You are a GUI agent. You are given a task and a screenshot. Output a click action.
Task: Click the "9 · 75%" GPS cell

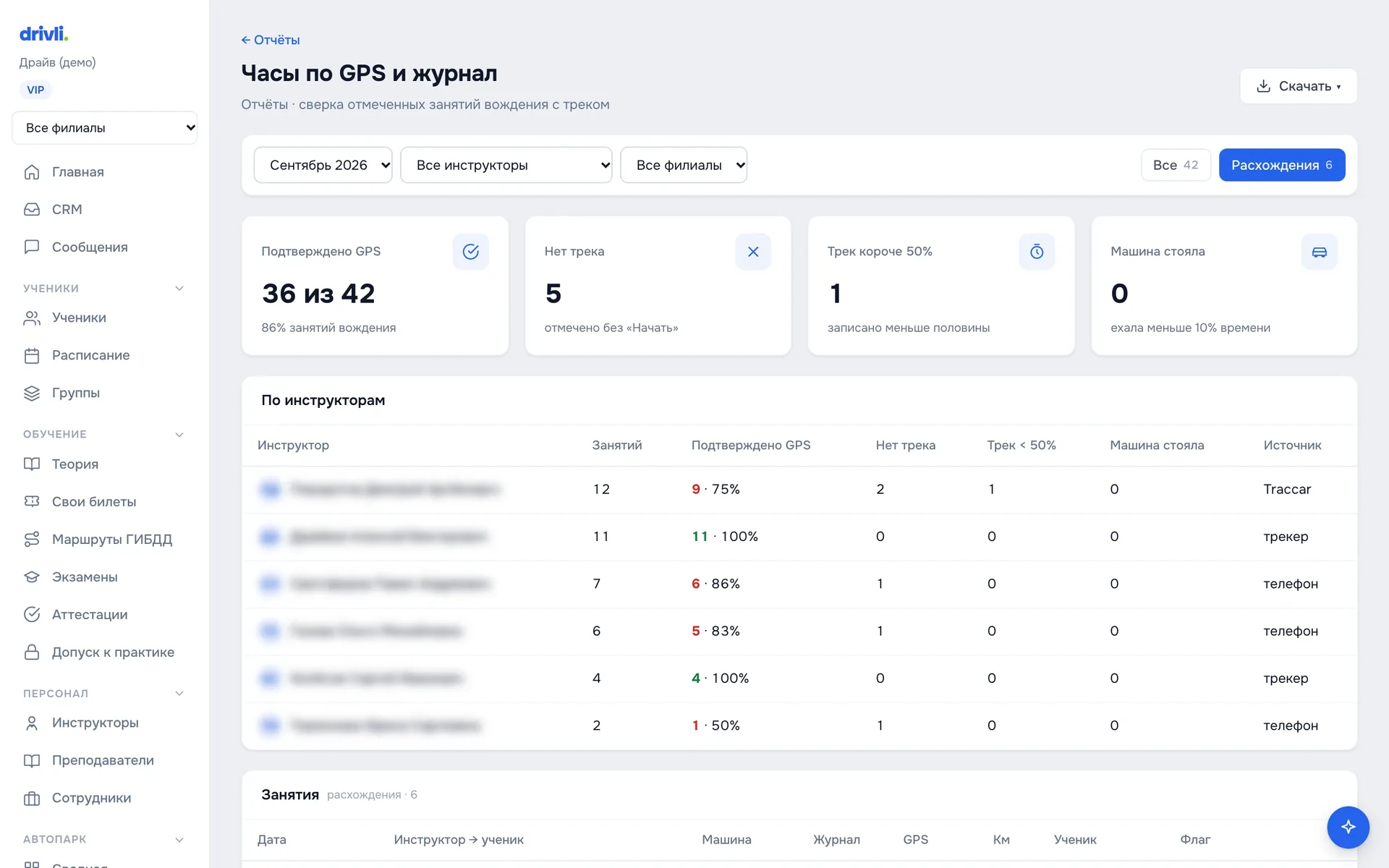[715, 490]
